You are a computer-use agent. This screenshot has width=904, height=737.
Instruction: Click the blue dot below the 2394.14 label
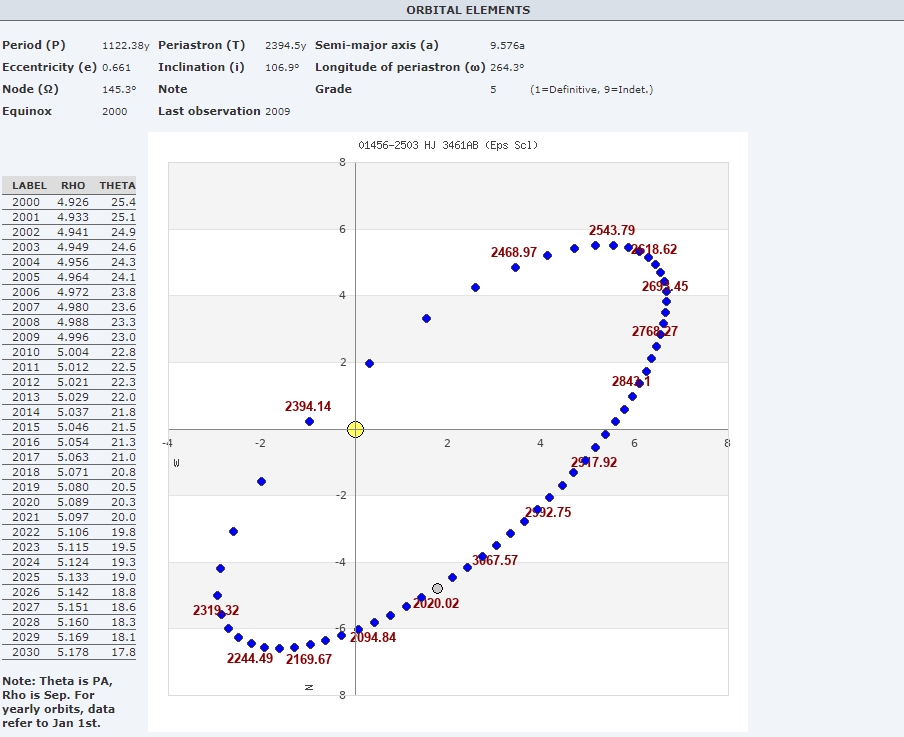[309, 422]
